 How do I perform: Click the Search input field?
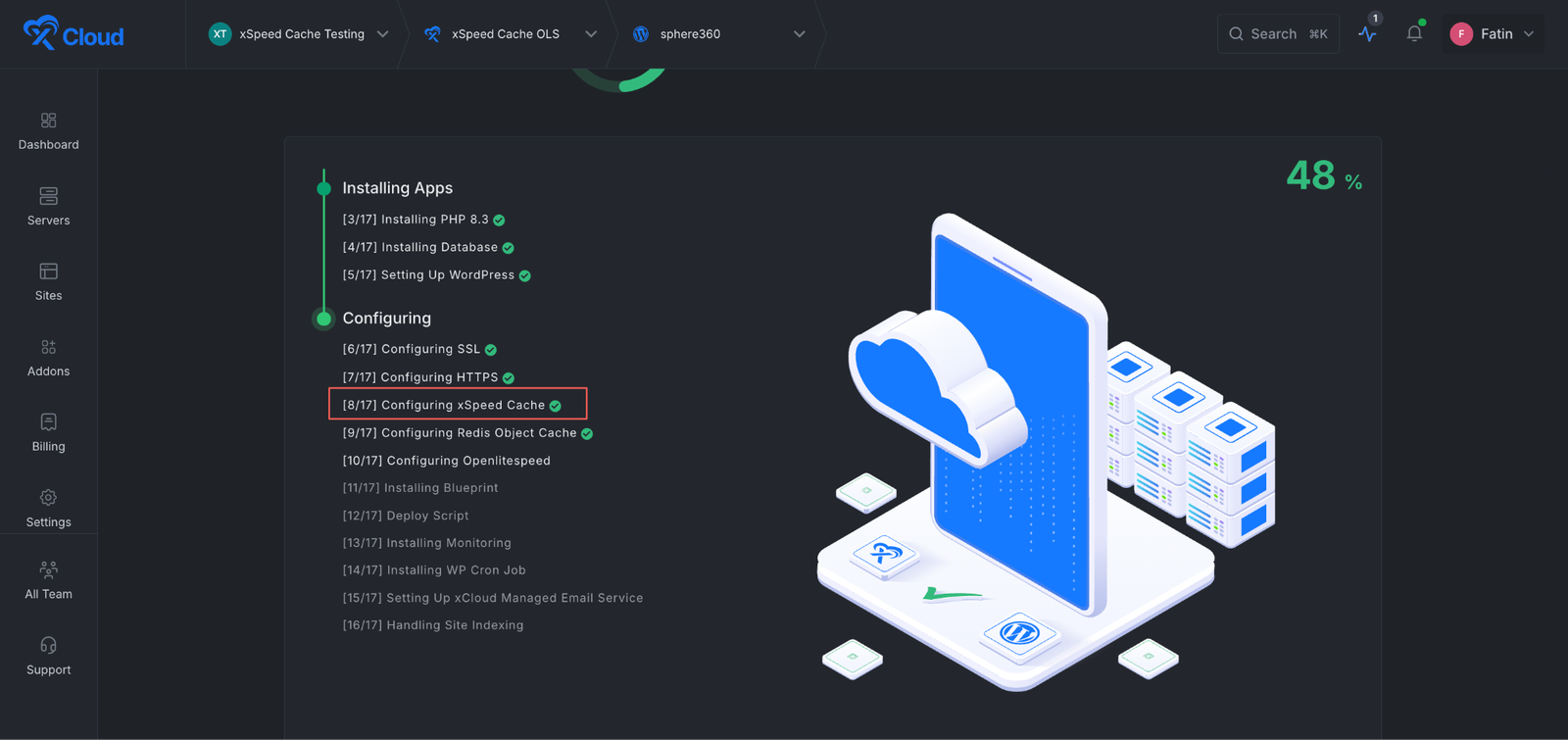tap(1278, 34)
